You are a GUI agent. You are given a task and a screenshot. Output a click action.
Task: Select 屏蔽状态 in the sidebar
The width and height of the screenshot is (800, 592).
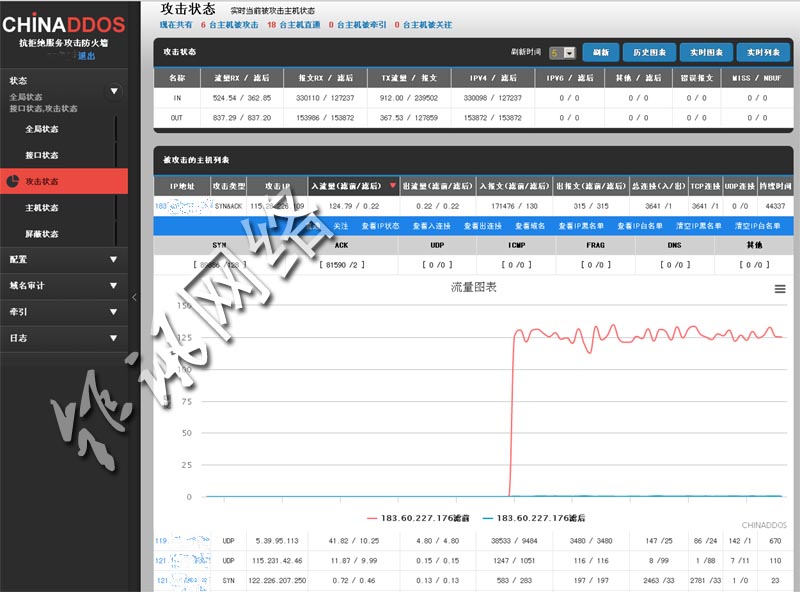pyautogui.click(x=42, y=234)
